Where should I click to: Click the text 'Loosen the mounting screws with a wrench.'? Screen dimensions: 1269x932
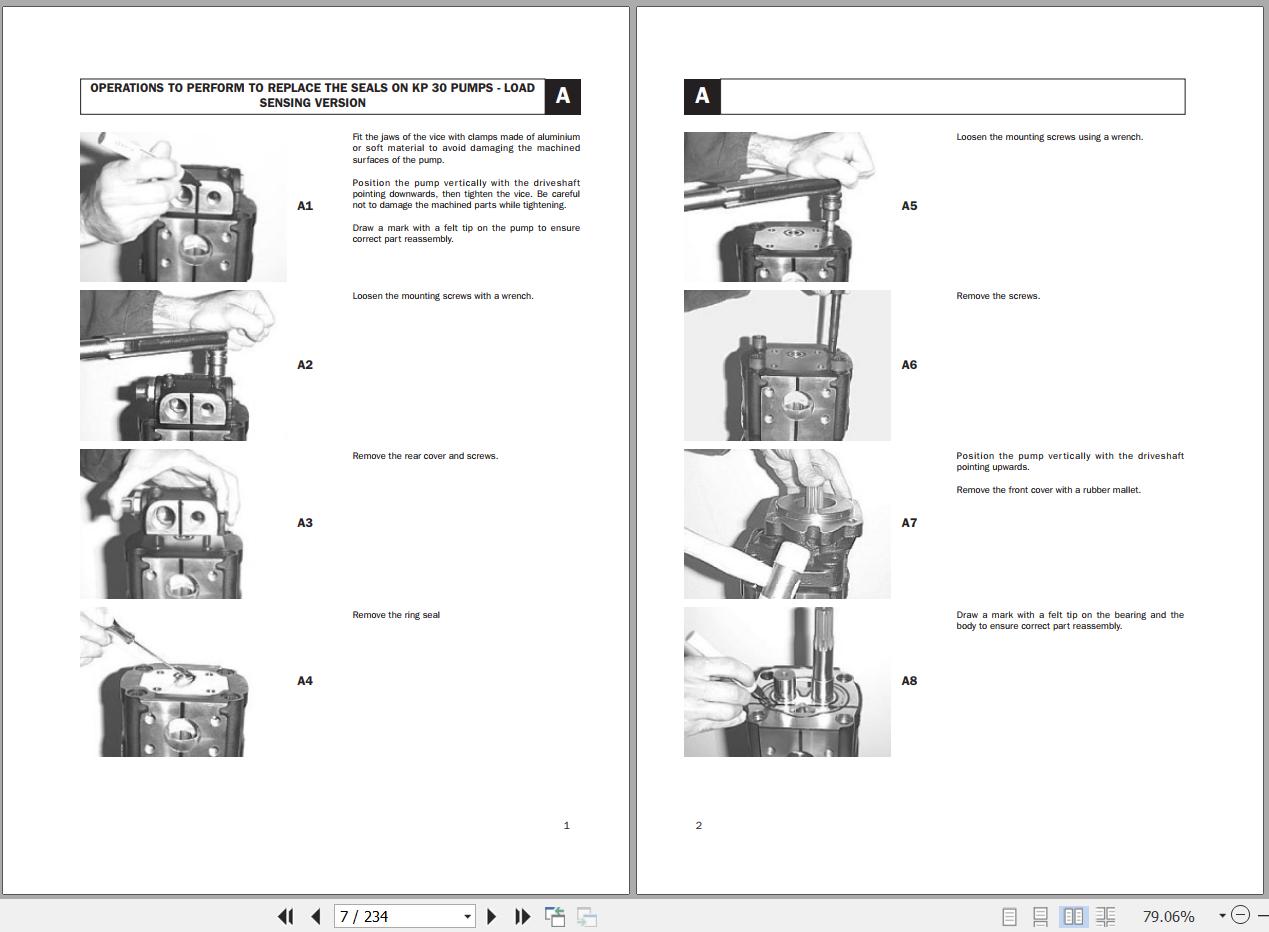click(443, 296)
